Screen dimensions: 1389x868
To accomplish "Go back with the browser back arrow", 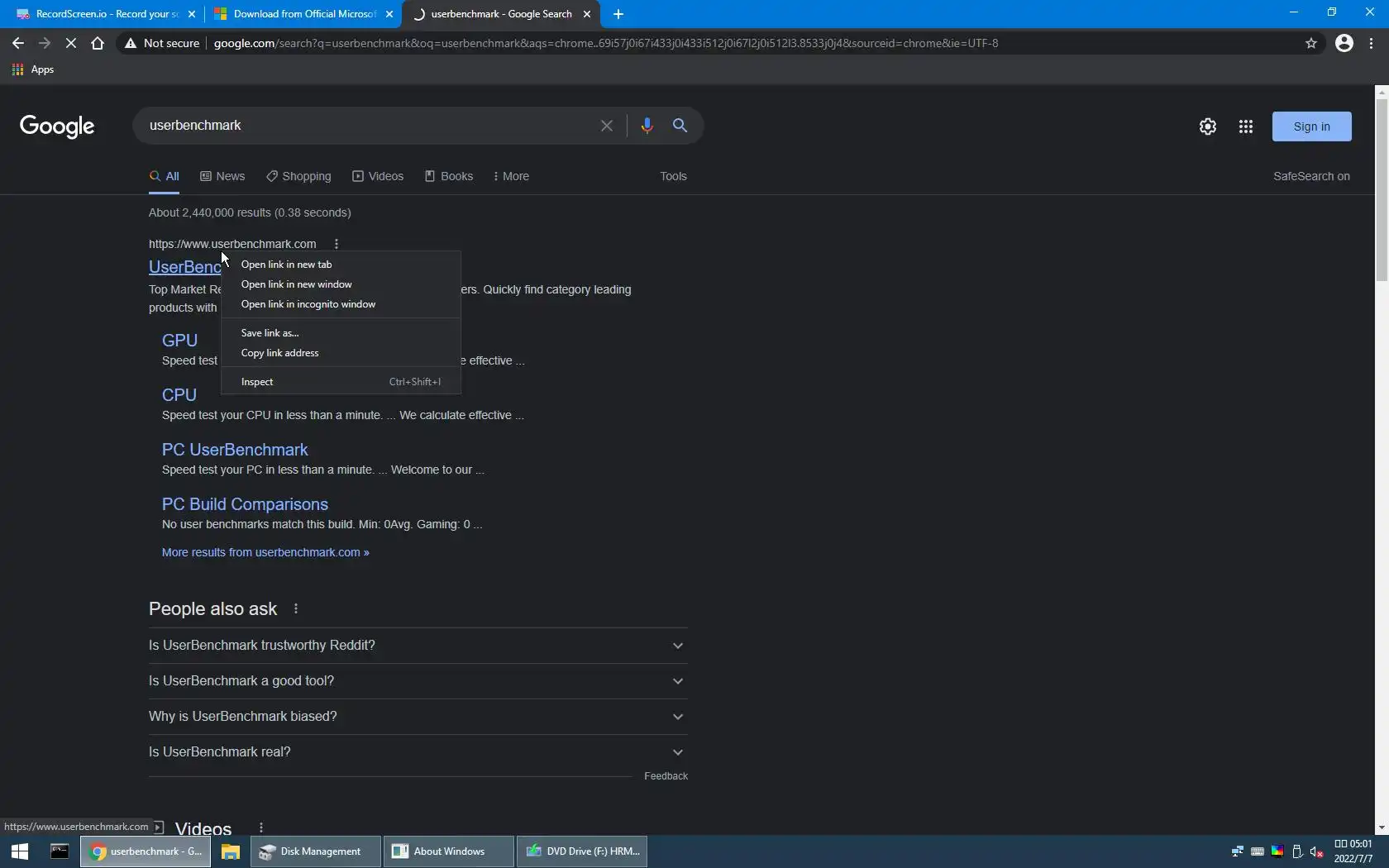I will tap(18, 43).
